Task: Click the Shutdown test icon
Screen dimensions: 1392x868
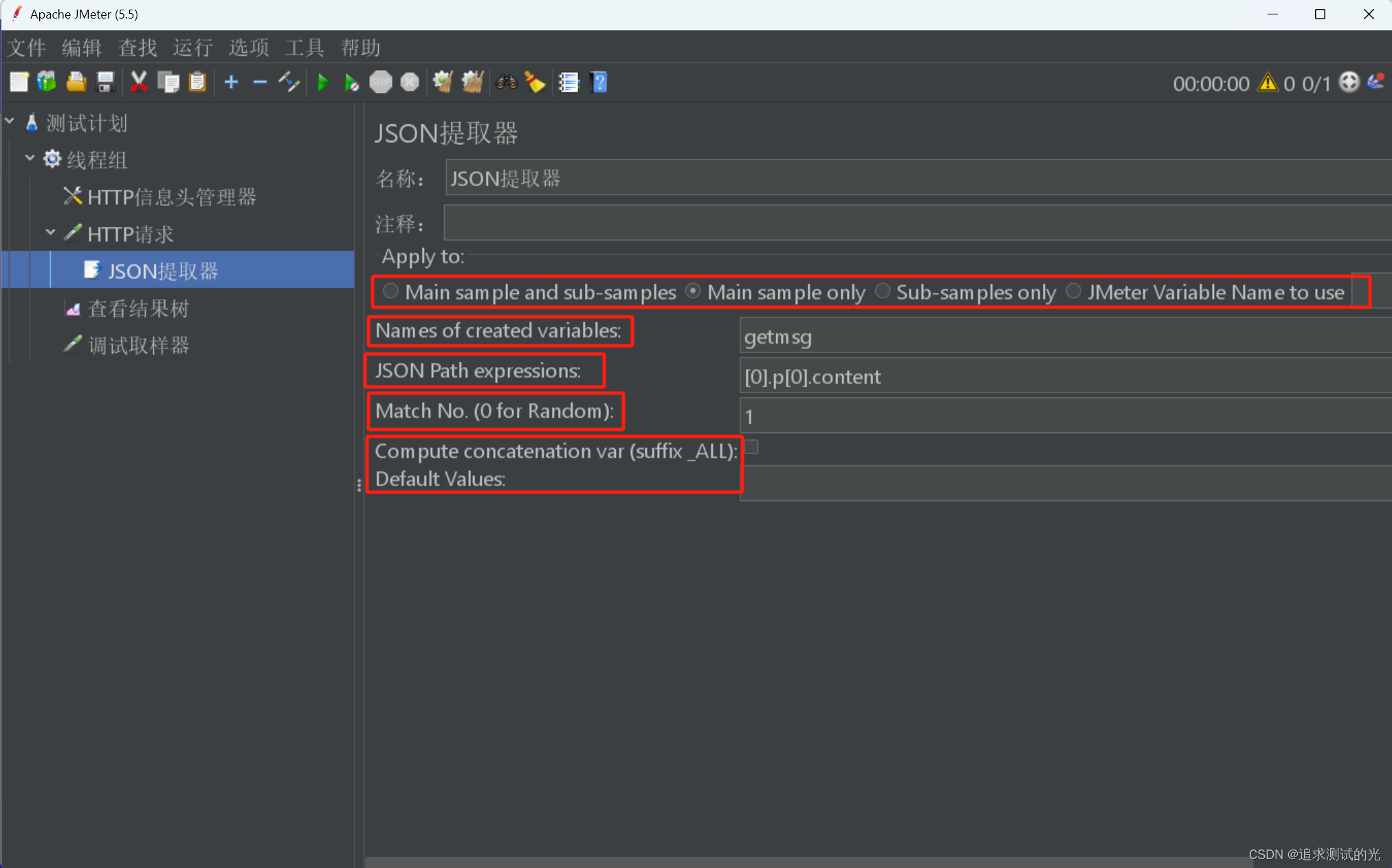Action: point(410,82)
